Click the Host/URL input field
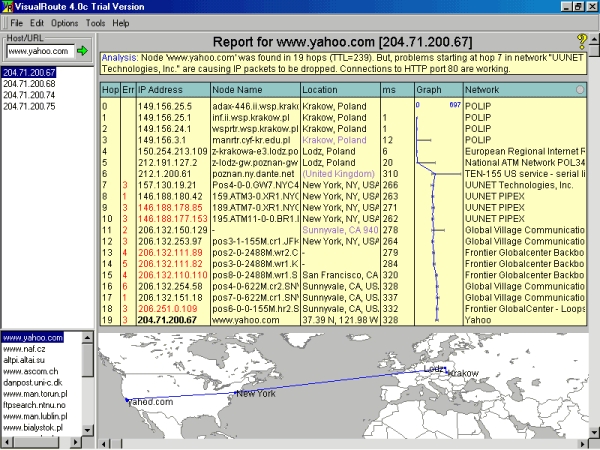 point(40,51)
